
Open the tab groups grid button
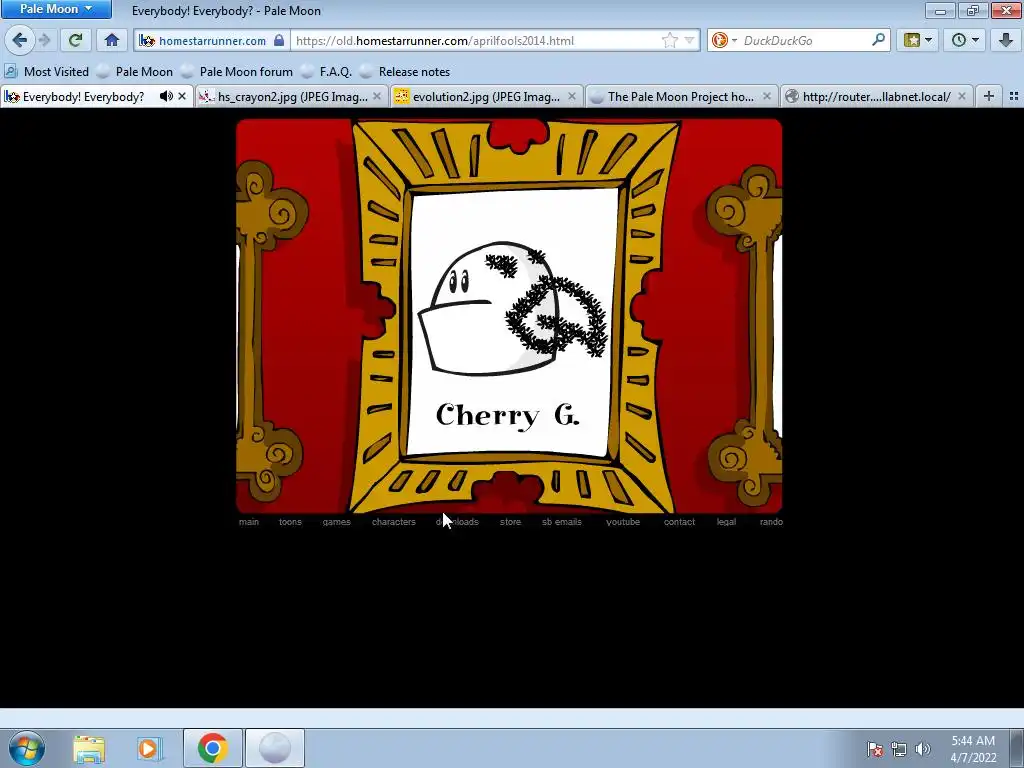click(1014, 97)
